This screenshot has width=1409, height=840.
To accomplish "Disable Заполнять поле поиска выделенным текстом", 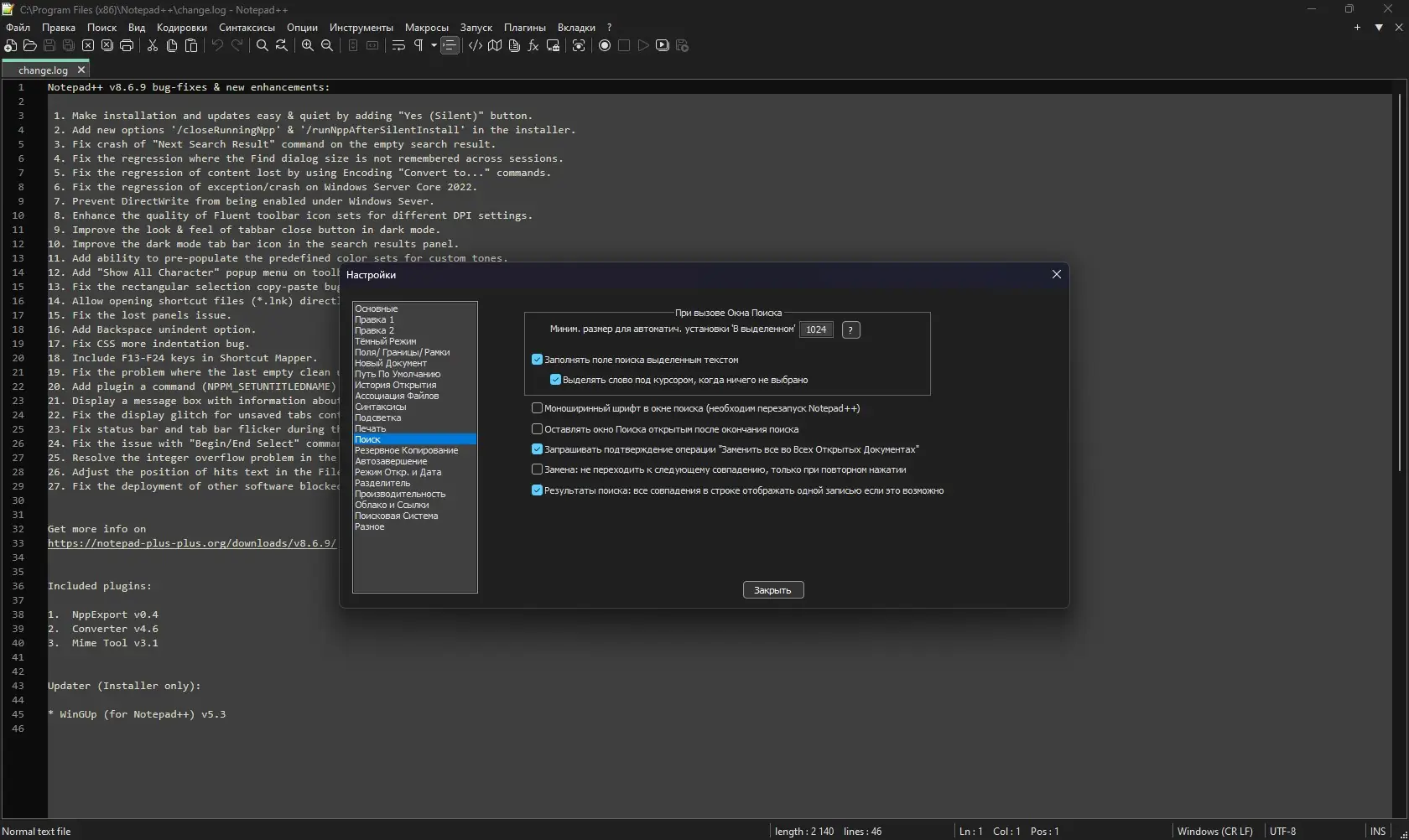I will (537, 359).
